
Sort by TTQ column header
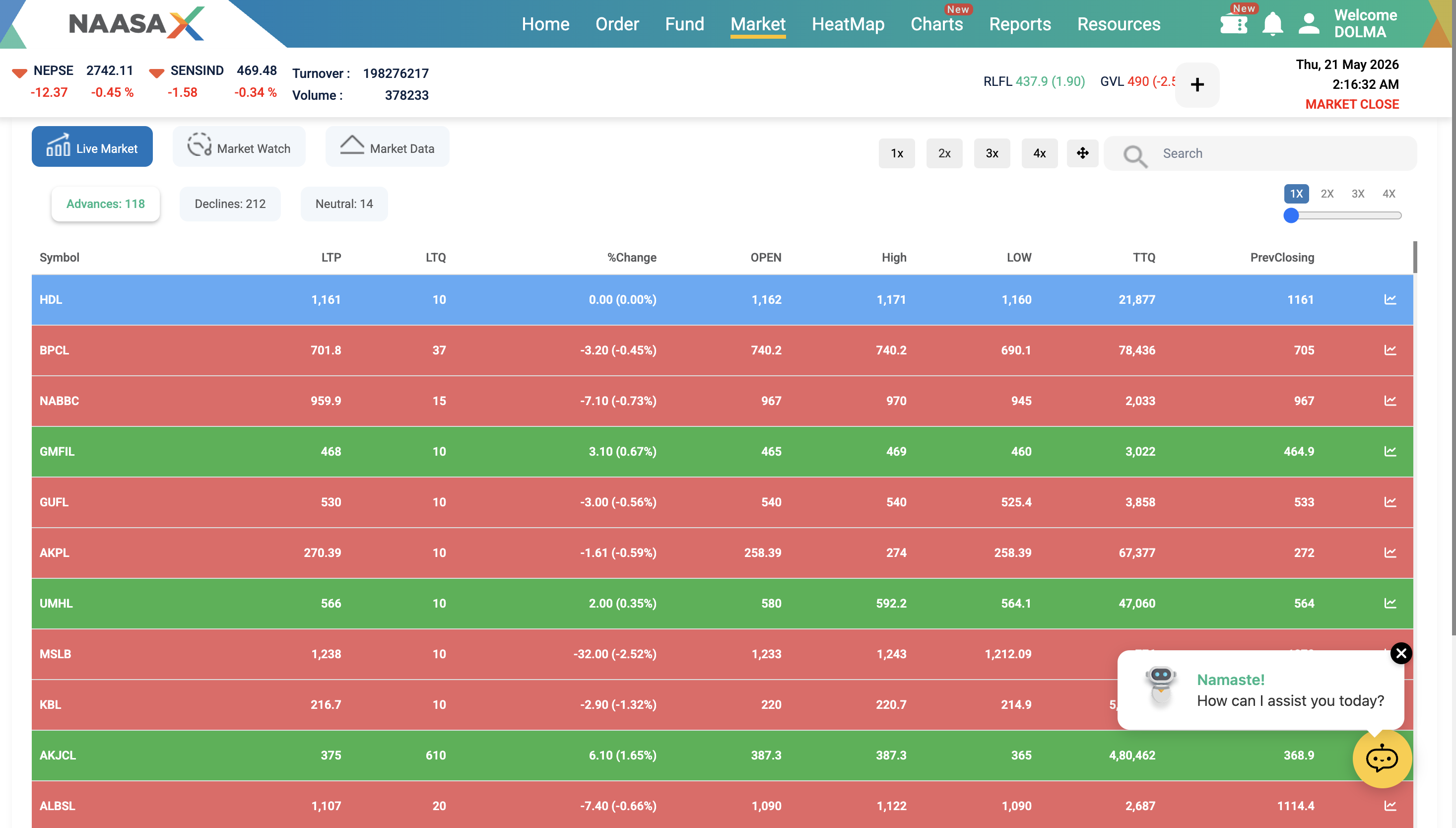tap(1143, 258)
